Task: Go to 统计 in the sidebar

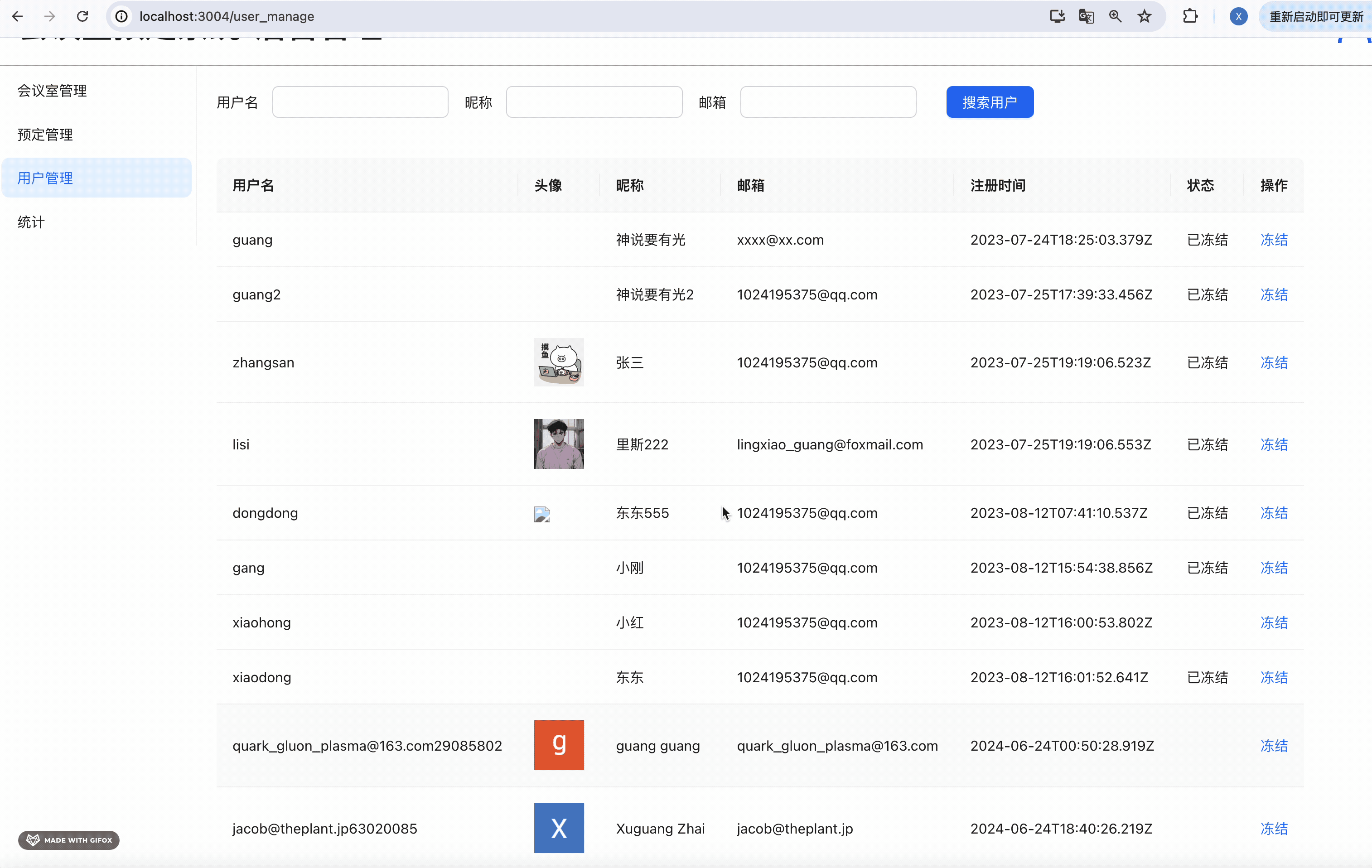Action: click(31, 222)
